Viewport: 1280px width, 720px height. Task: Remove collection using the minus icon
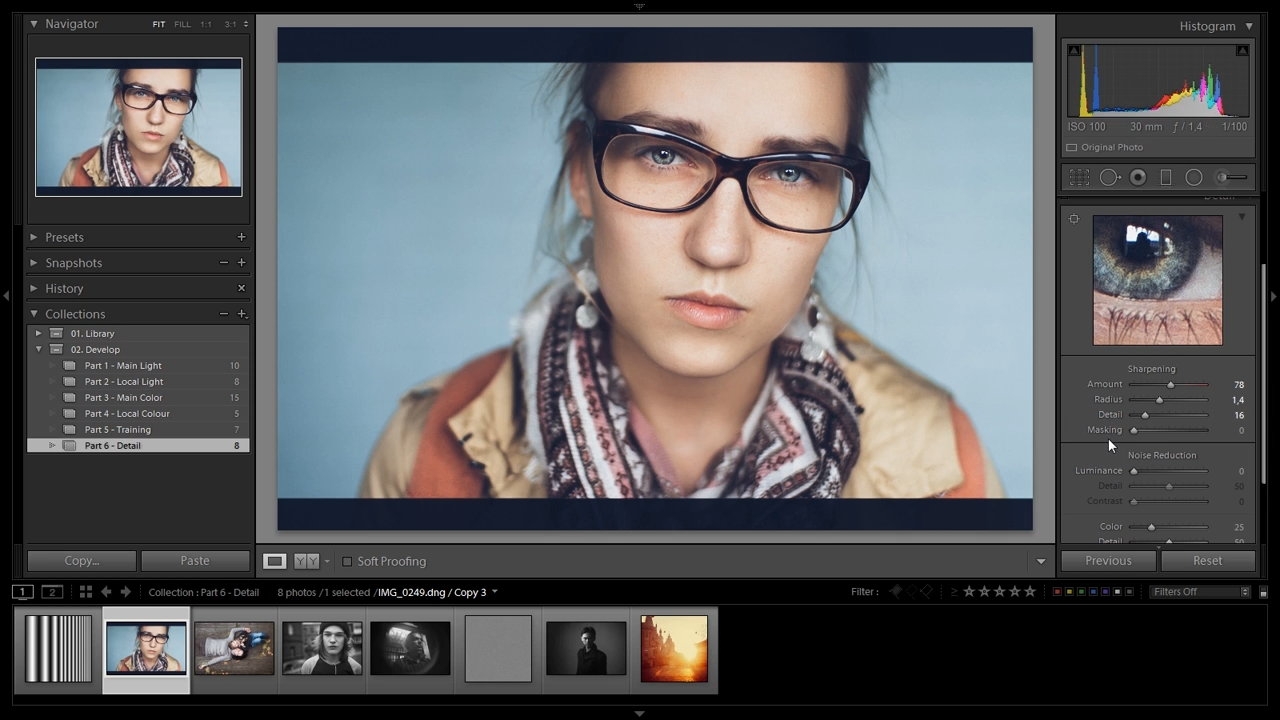(x=223, y=314)
